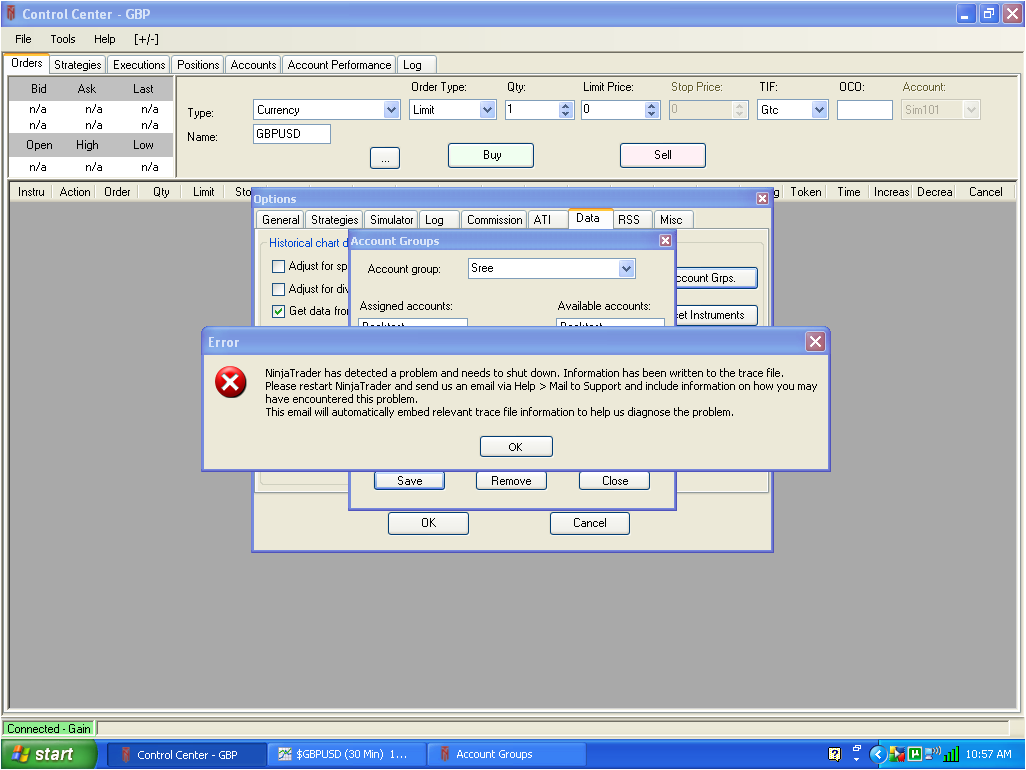Switch to the Accounts tab
Image resolution: width=1026 pixels, height=770 pixels.
tap(253, 65)
